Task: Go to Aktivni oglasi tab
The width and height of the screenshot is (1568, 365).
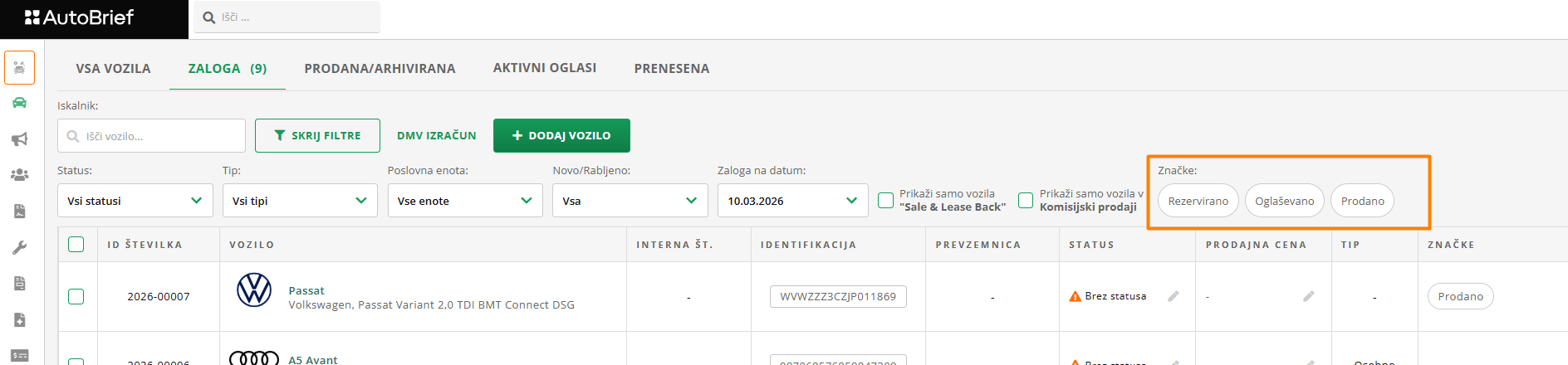Action: click(x=545, y=68)
